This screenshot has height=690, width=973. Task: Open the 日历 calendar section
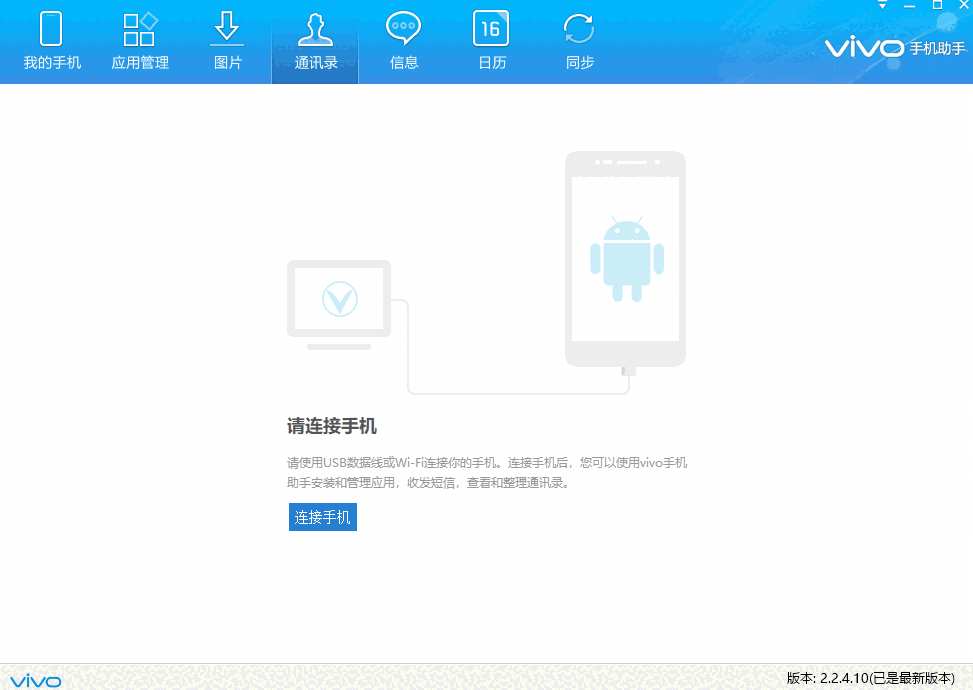click(x=491, y=40)
